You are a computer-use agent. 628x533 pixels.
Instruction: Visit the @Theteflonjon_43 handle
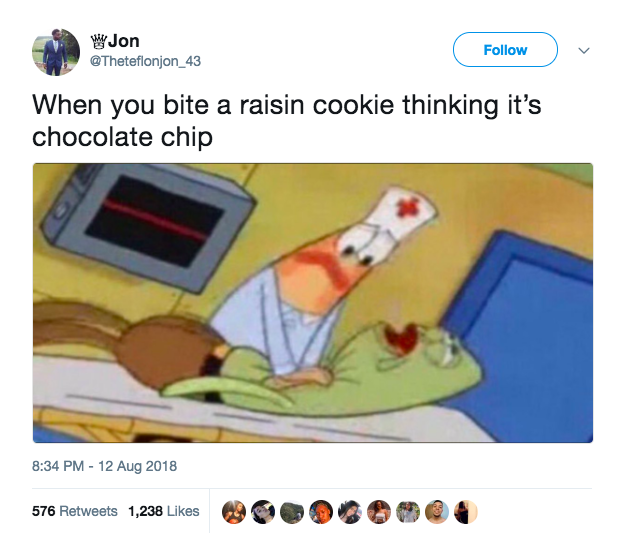[x=145, y=61]
